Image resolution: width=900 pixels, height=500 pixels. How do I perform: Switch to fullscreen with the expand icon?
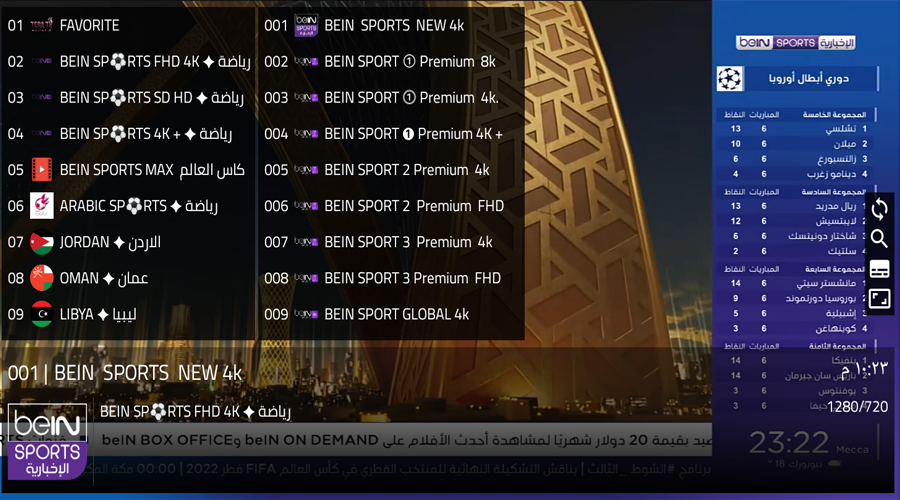click(879, 299)
